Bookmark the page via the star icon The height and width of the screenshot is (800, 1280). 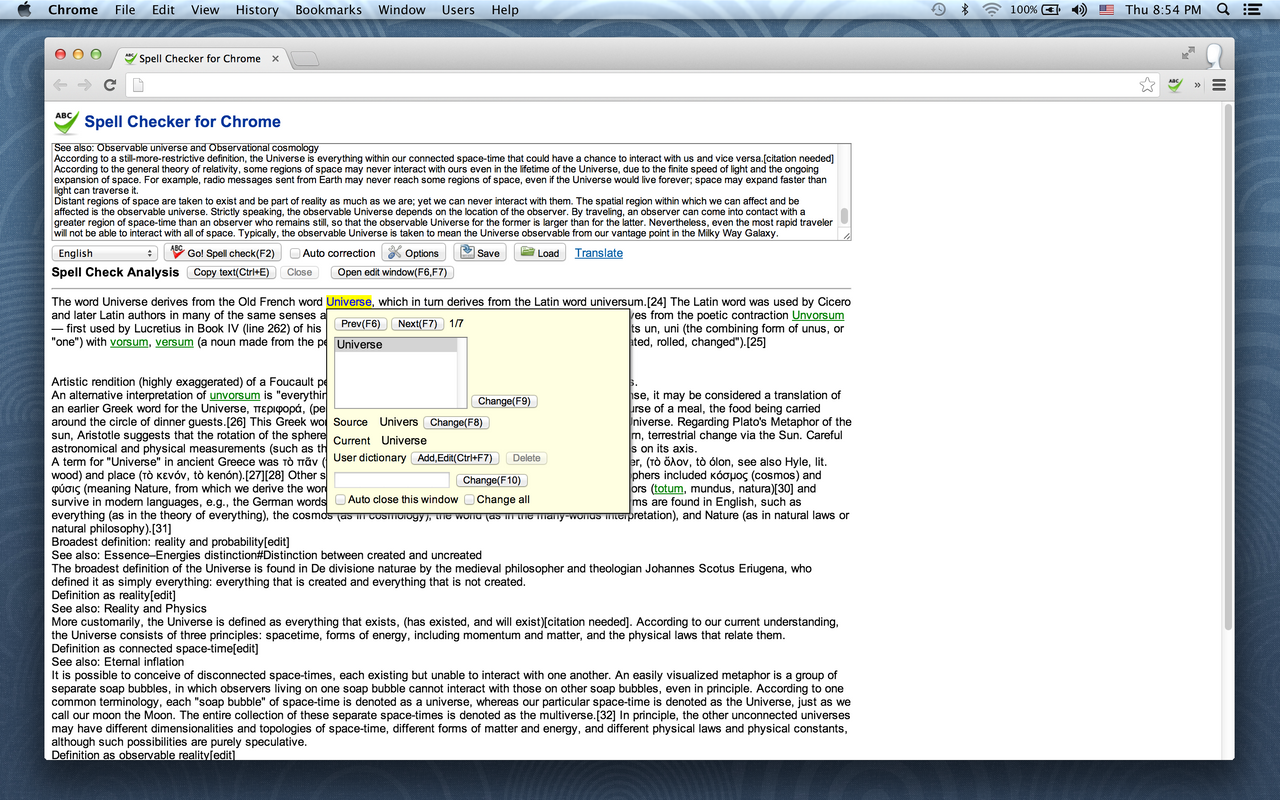point(1146,85)
